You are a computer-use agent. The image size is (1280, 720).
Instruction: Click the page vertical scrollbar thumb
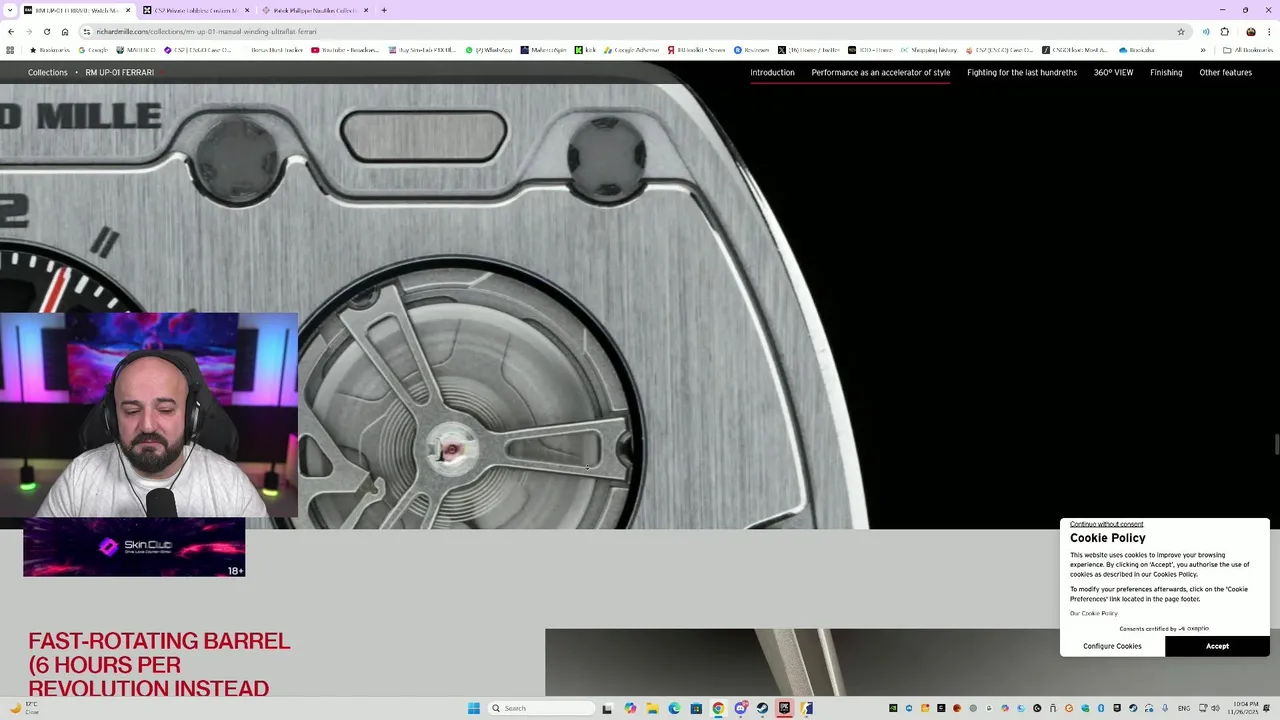coord(1276,444)
